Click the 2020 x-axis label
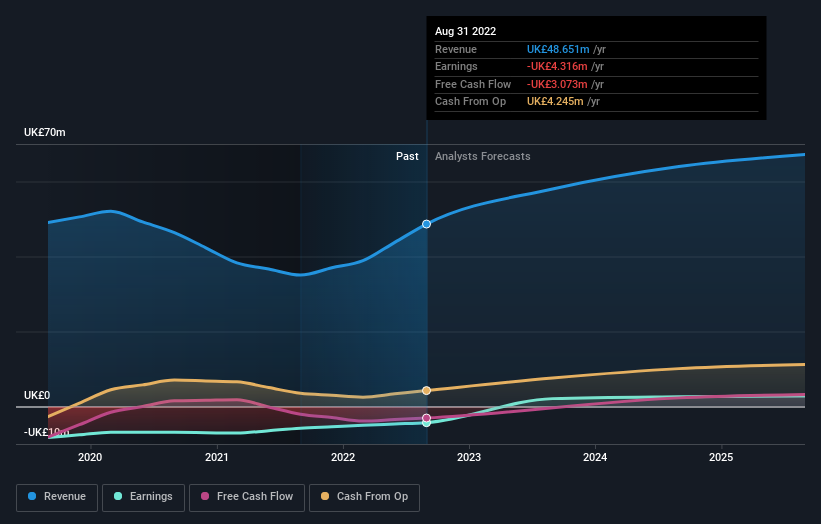 [x=90, y=457]
